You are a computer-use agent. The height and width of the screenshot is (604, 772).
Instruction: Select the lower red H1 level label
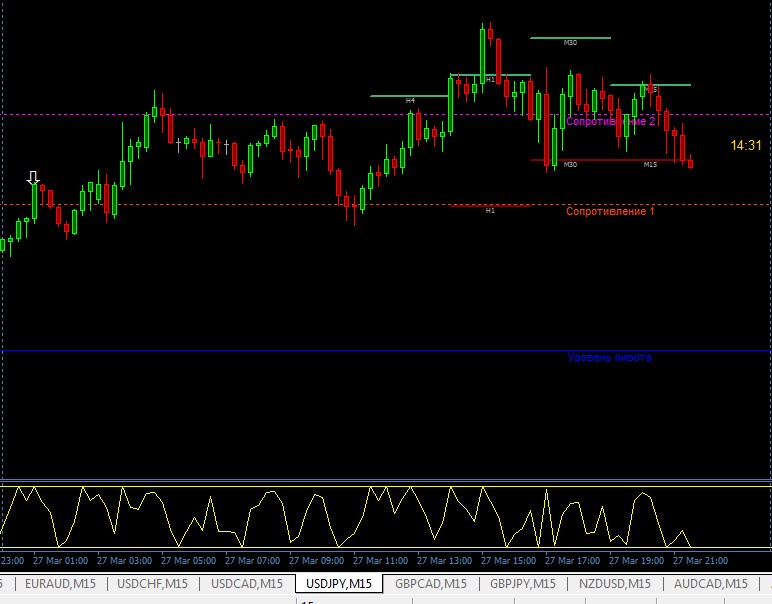[490, 210]
